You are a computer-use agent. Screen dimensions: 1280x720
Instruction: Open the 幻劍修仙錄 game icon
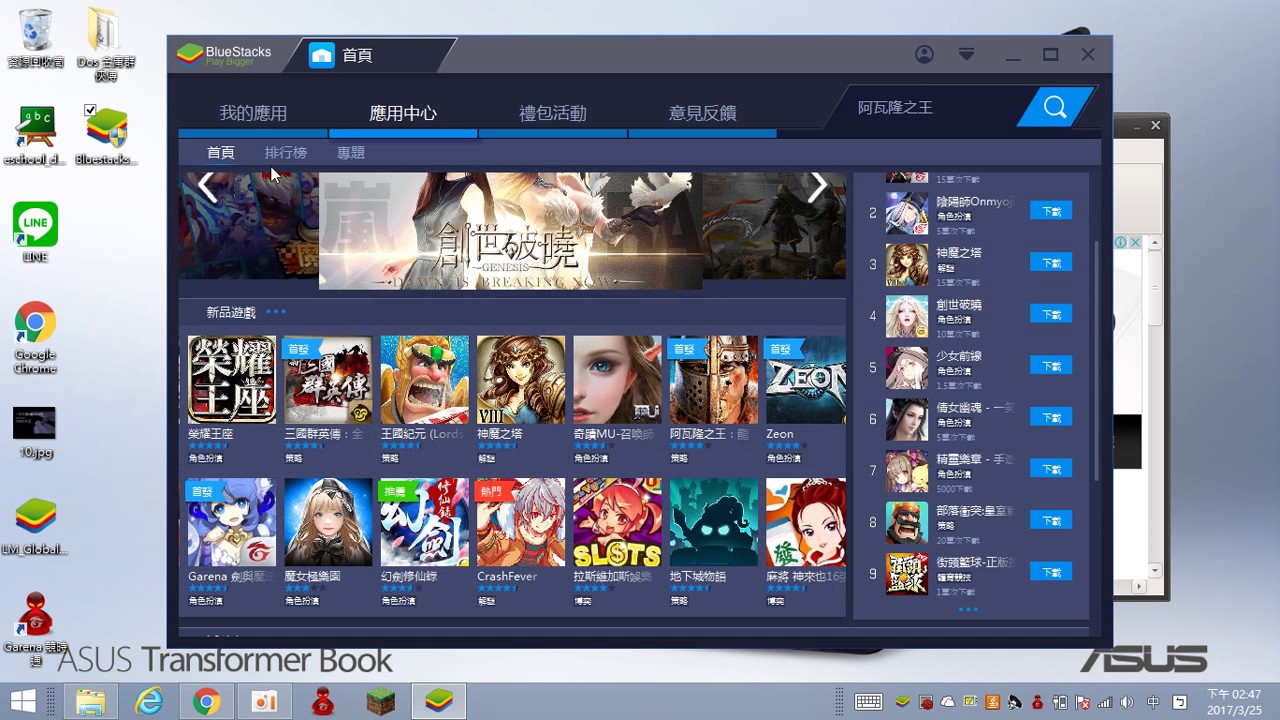click(x=425, y=522)
